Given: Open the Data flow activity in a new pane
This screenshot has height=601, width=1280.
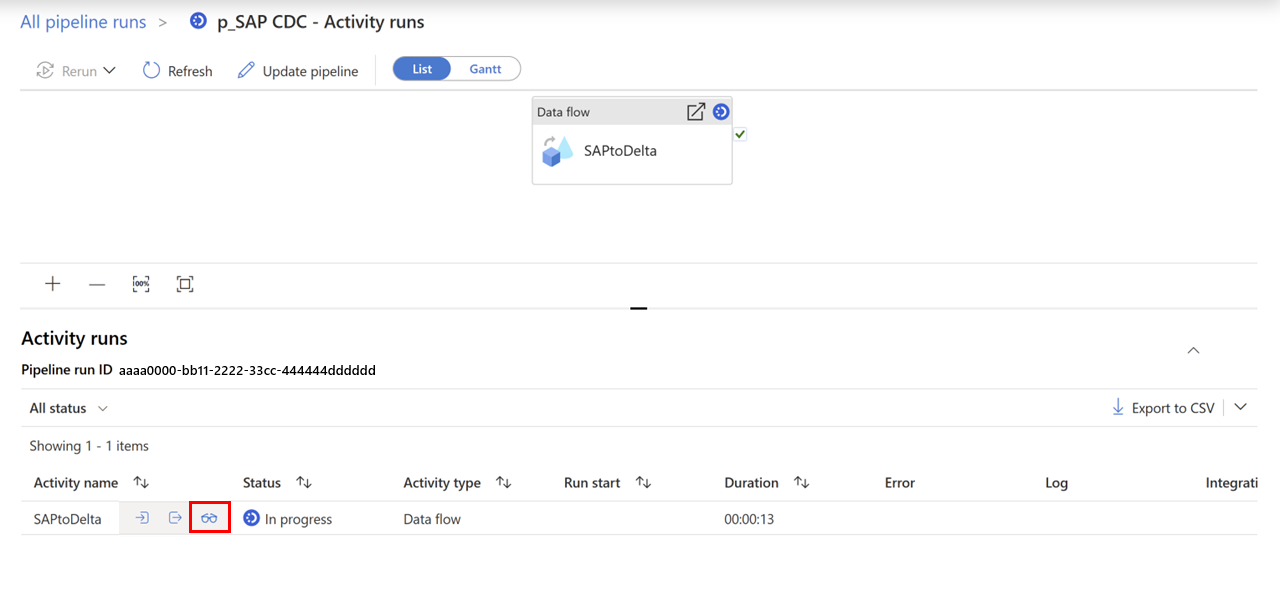Looking at the screenshot, I should [696, 111].
